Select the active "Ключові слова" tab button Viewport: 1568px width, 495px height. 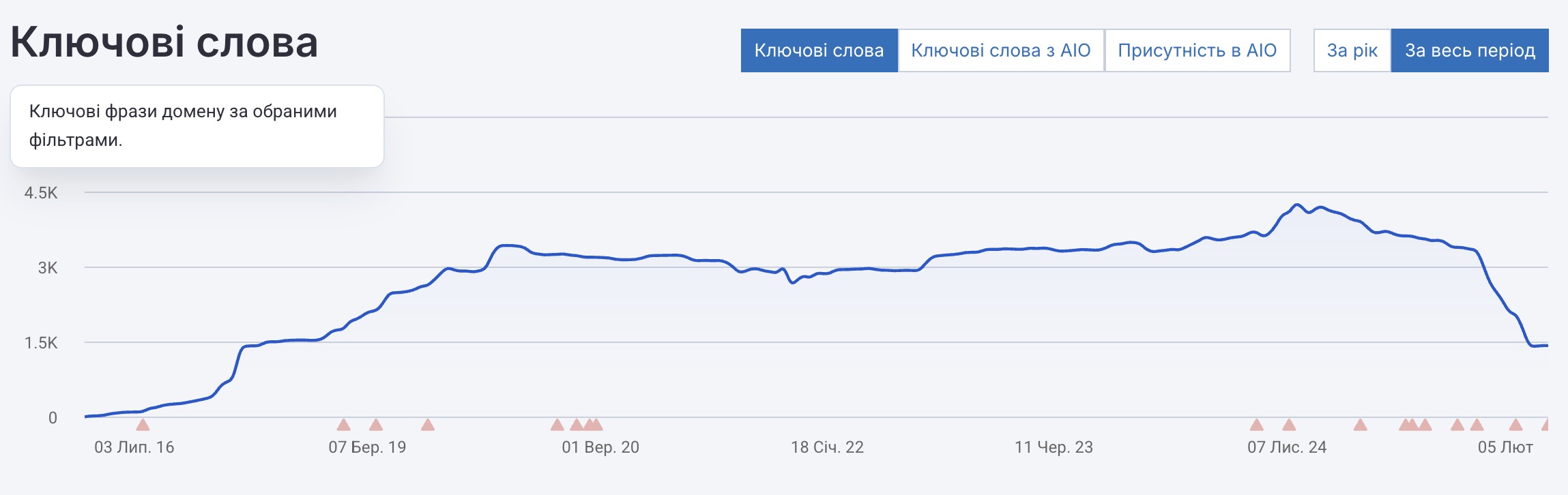[x=819, y=50]
